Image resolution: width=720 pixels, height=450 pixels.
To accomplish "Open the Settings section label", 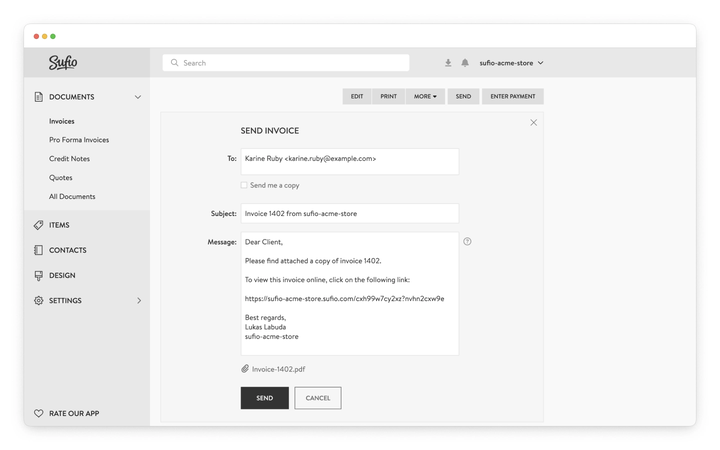I will click(x=65, y=300).
